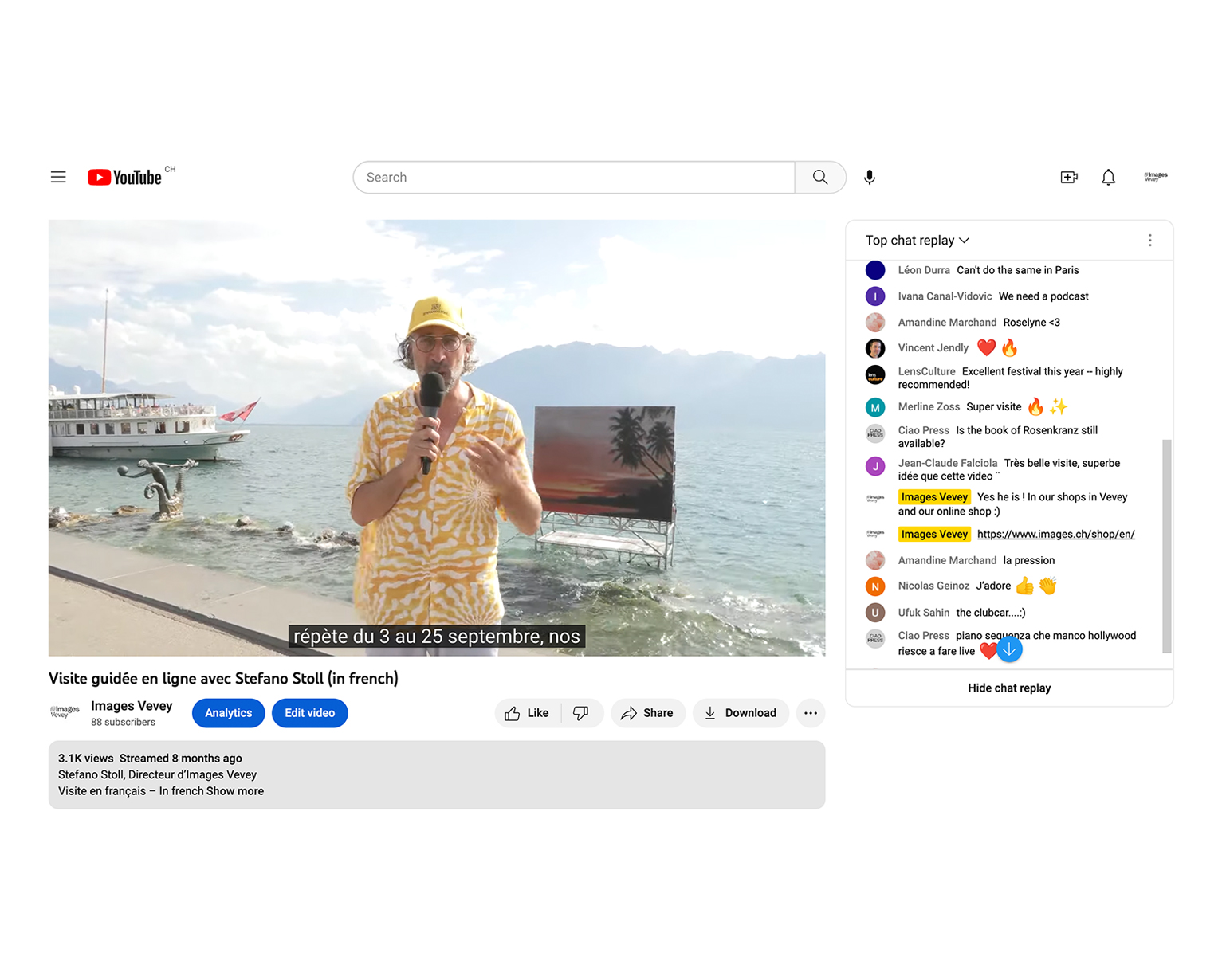This screenshot has height=980, width=1226.
Task: Hide chat replay panel
Action: (1008, 688)
